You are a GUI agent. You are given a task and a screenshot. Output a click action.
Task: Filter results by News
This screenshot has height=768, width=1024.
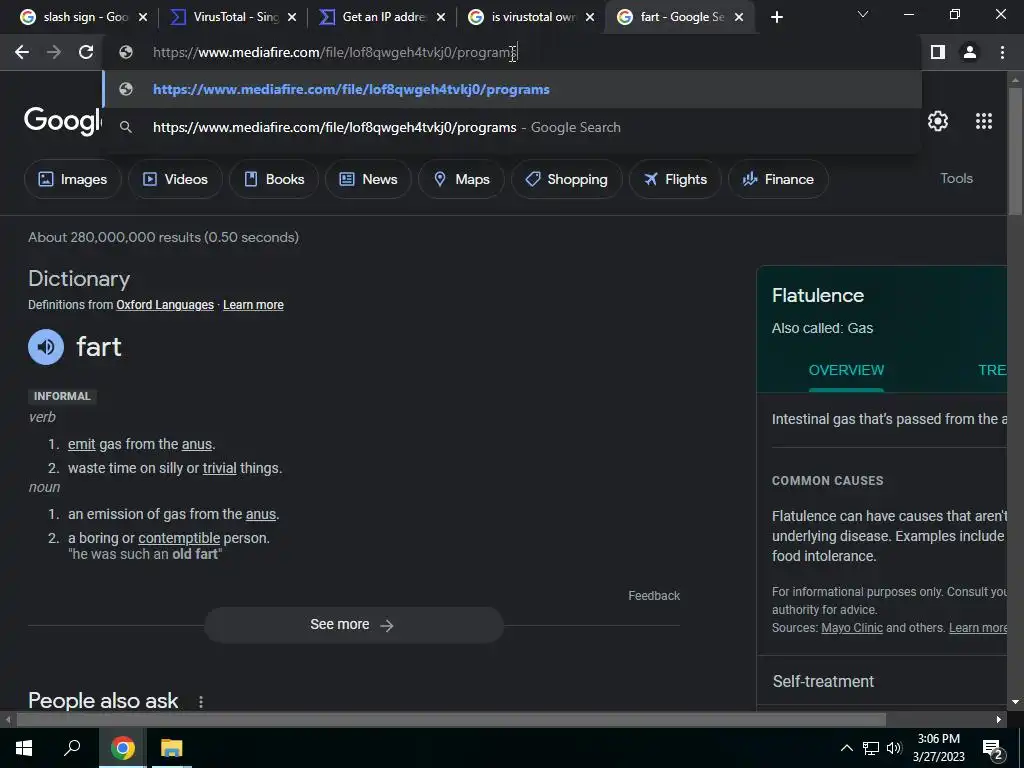pos(368,179)
